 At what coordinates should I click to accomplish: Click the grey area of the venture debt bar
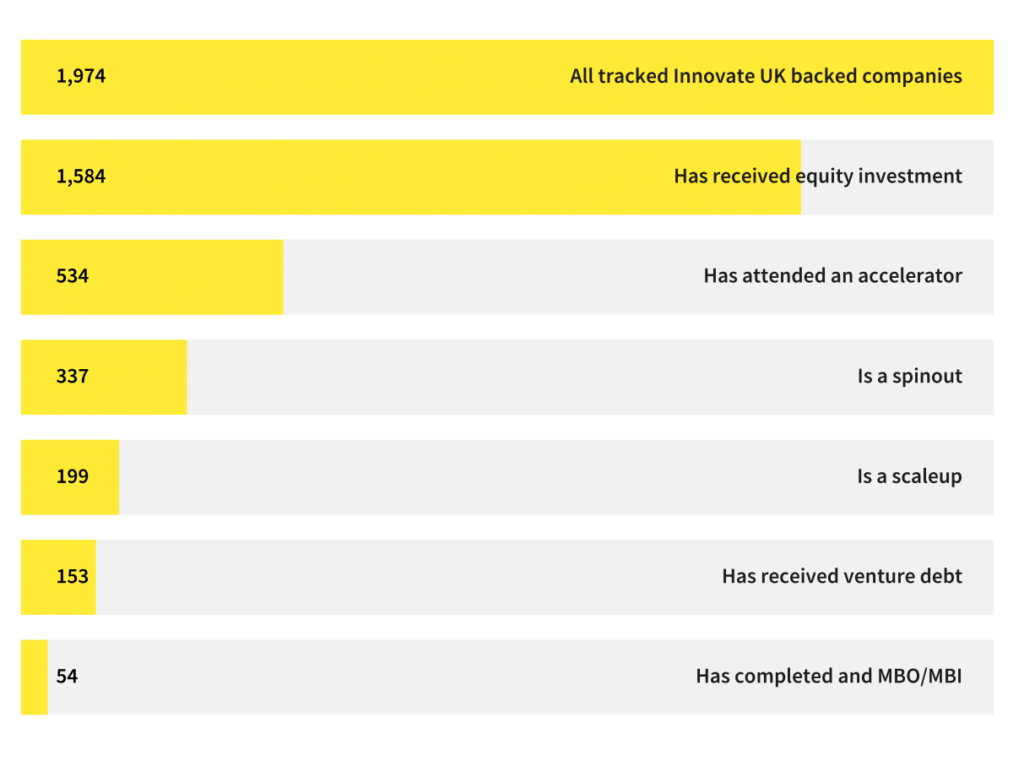[400, 576]
